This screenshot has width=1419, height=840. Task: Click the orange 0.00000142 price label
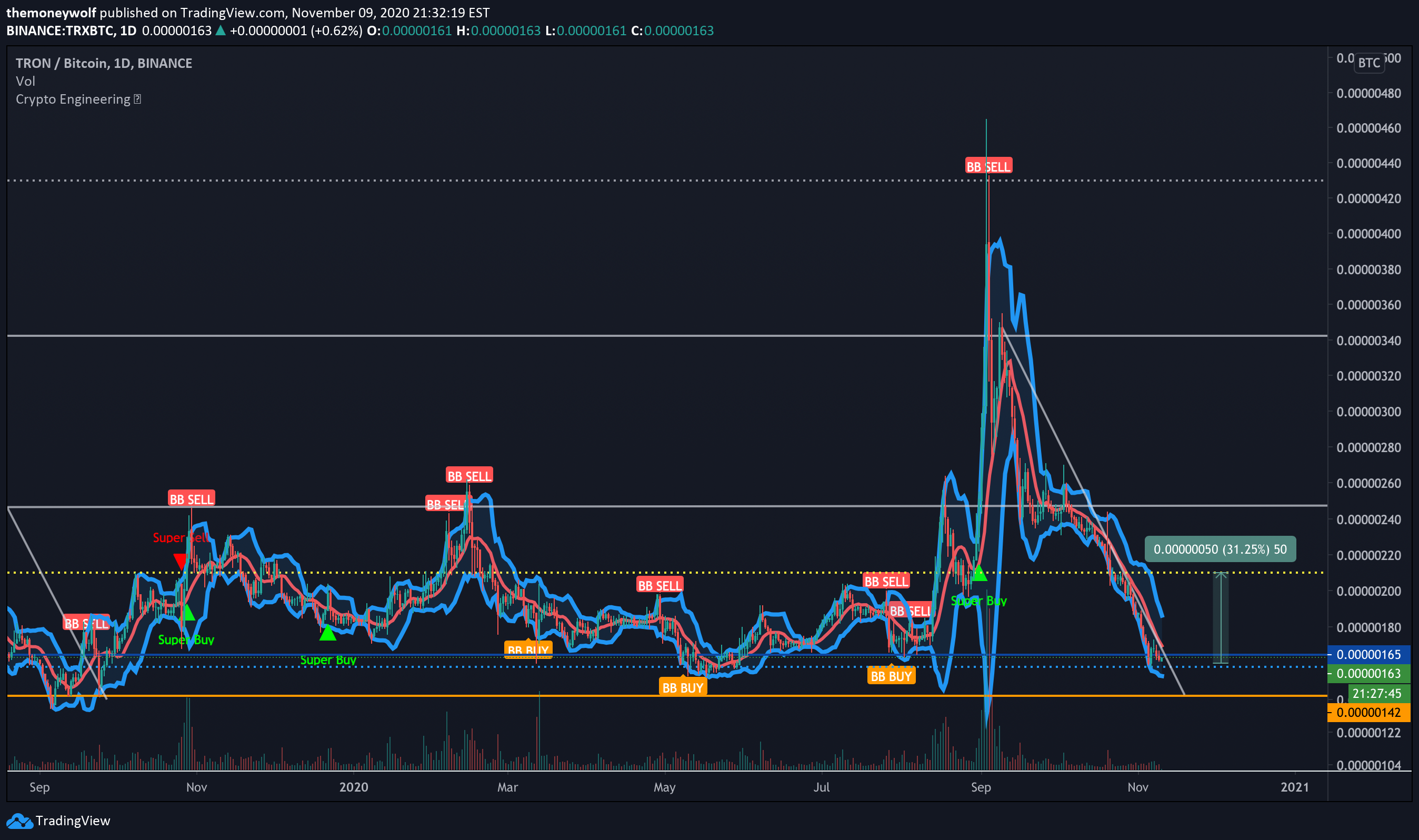coord(1368,712)
